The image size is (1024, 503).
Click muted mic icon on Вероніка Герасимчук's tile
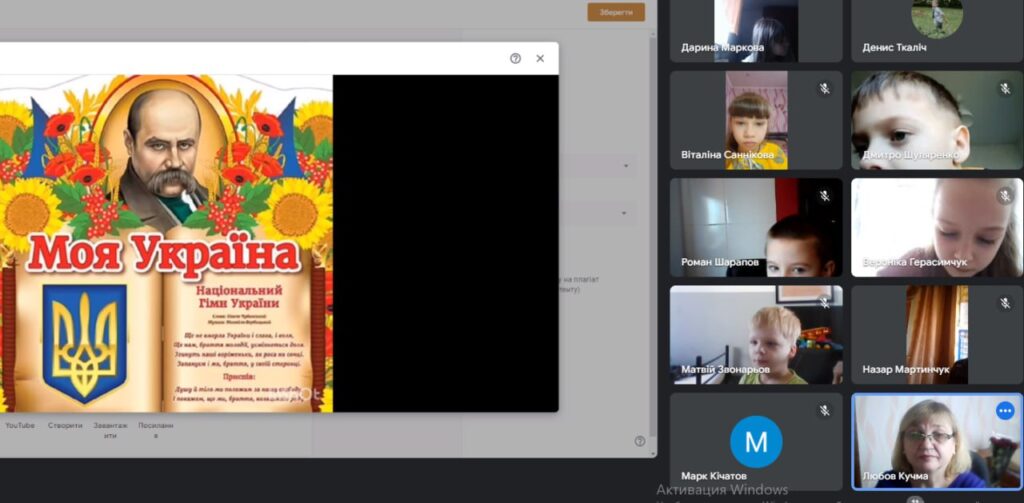(1005, 196)
